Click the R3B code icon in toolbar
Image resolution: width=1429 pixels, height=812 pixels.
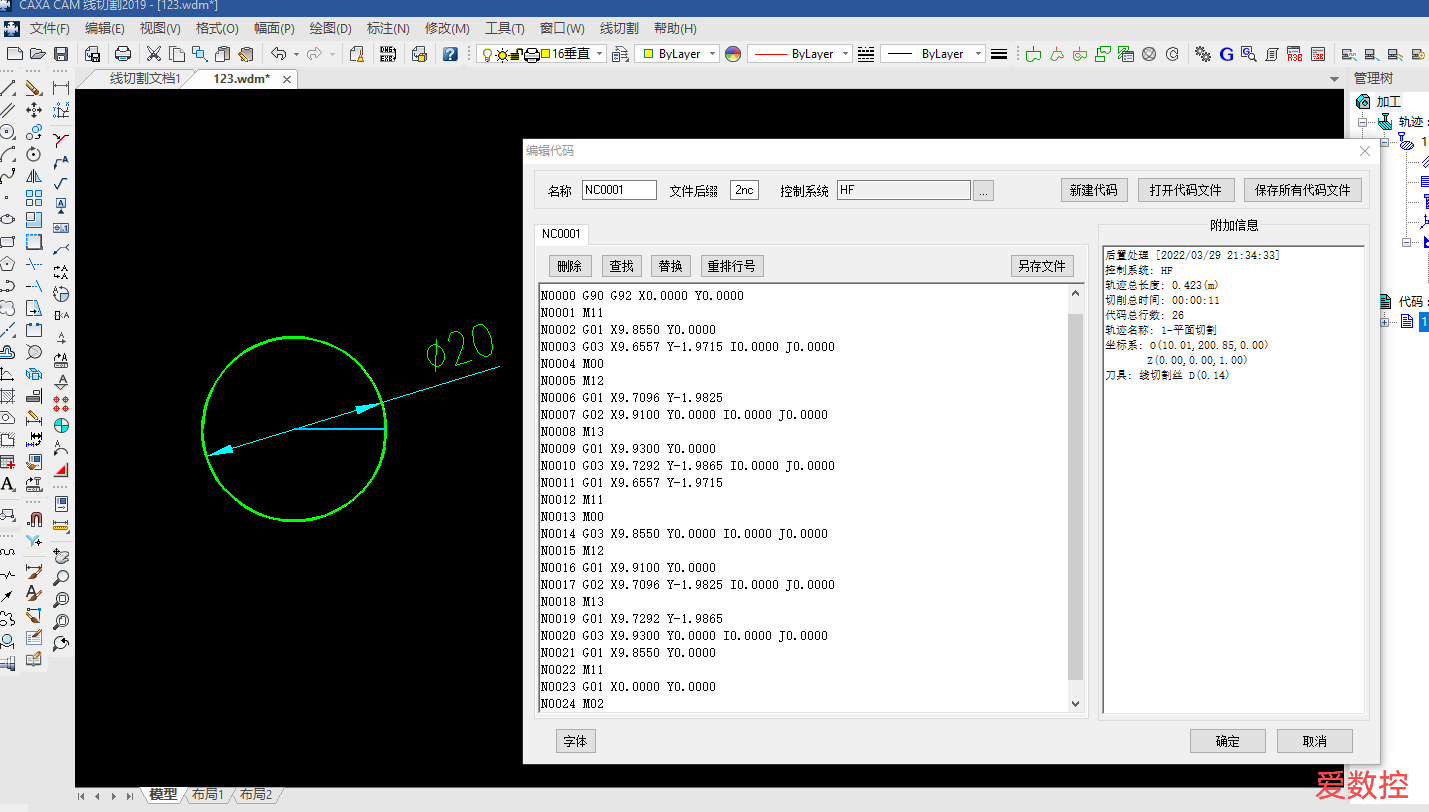[x=1295, y=54]
